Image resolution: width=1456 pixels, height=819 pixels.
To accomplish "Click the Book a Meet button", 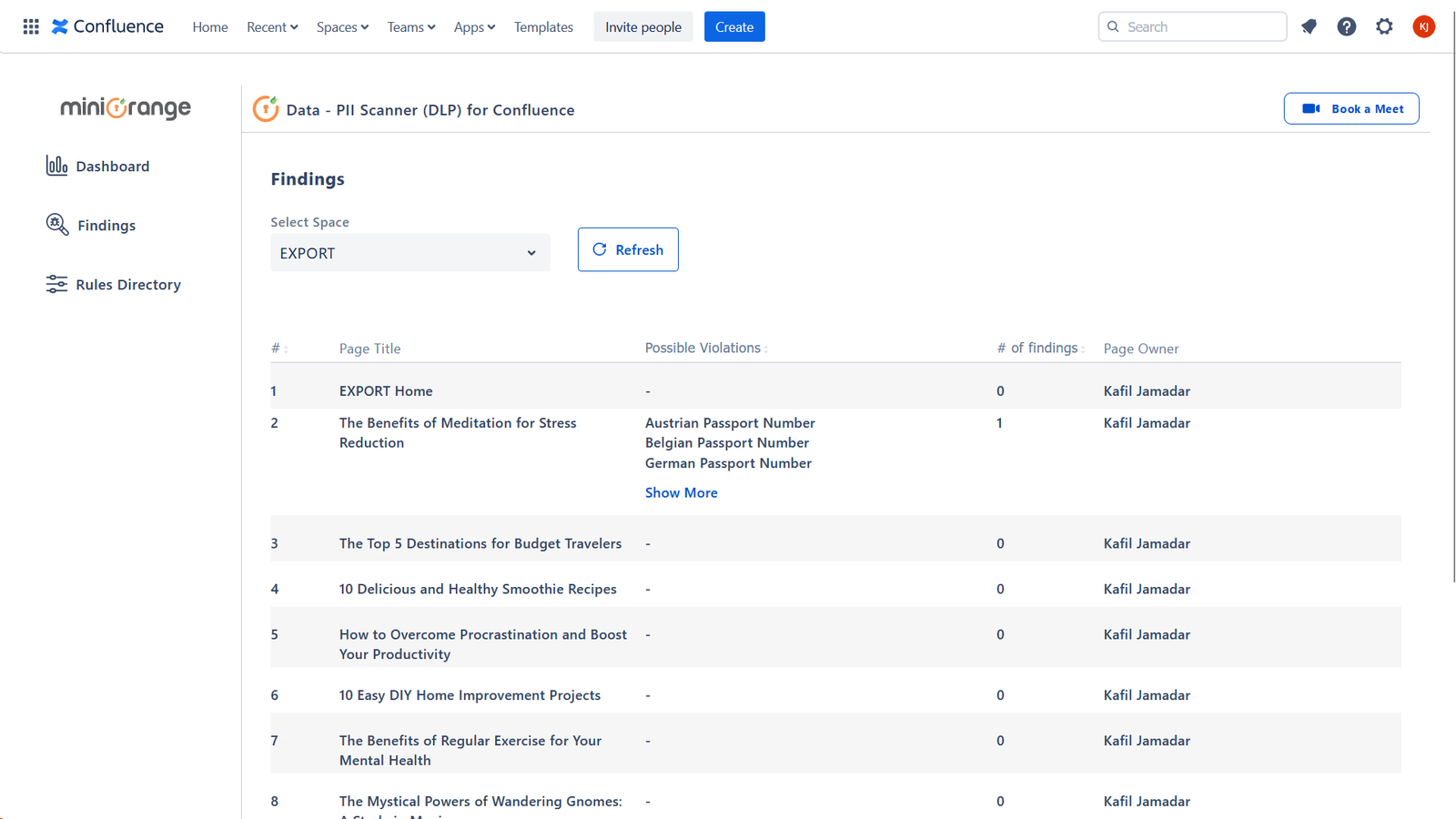I will click(x=1351, y=108).
